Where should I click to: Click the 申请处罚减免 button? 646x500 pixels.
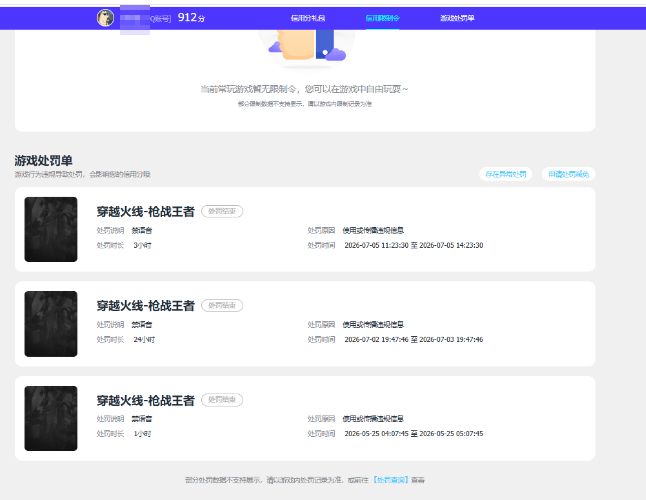tap(569, 174)
